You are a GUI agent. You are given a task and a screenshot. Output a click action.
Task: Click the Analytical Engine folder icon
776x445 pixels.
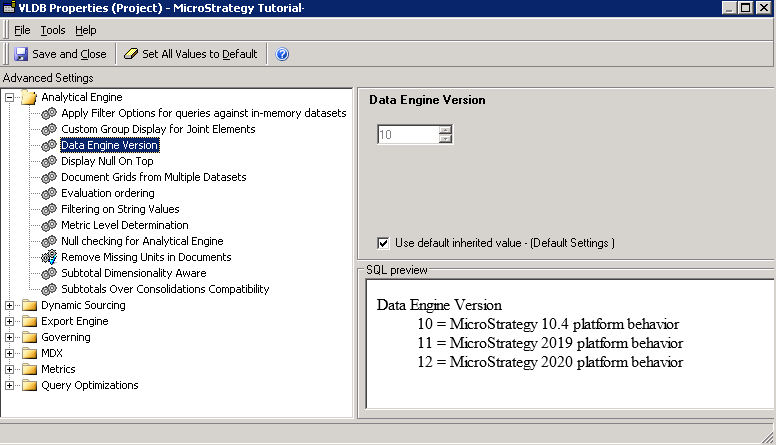pos(29,98)
